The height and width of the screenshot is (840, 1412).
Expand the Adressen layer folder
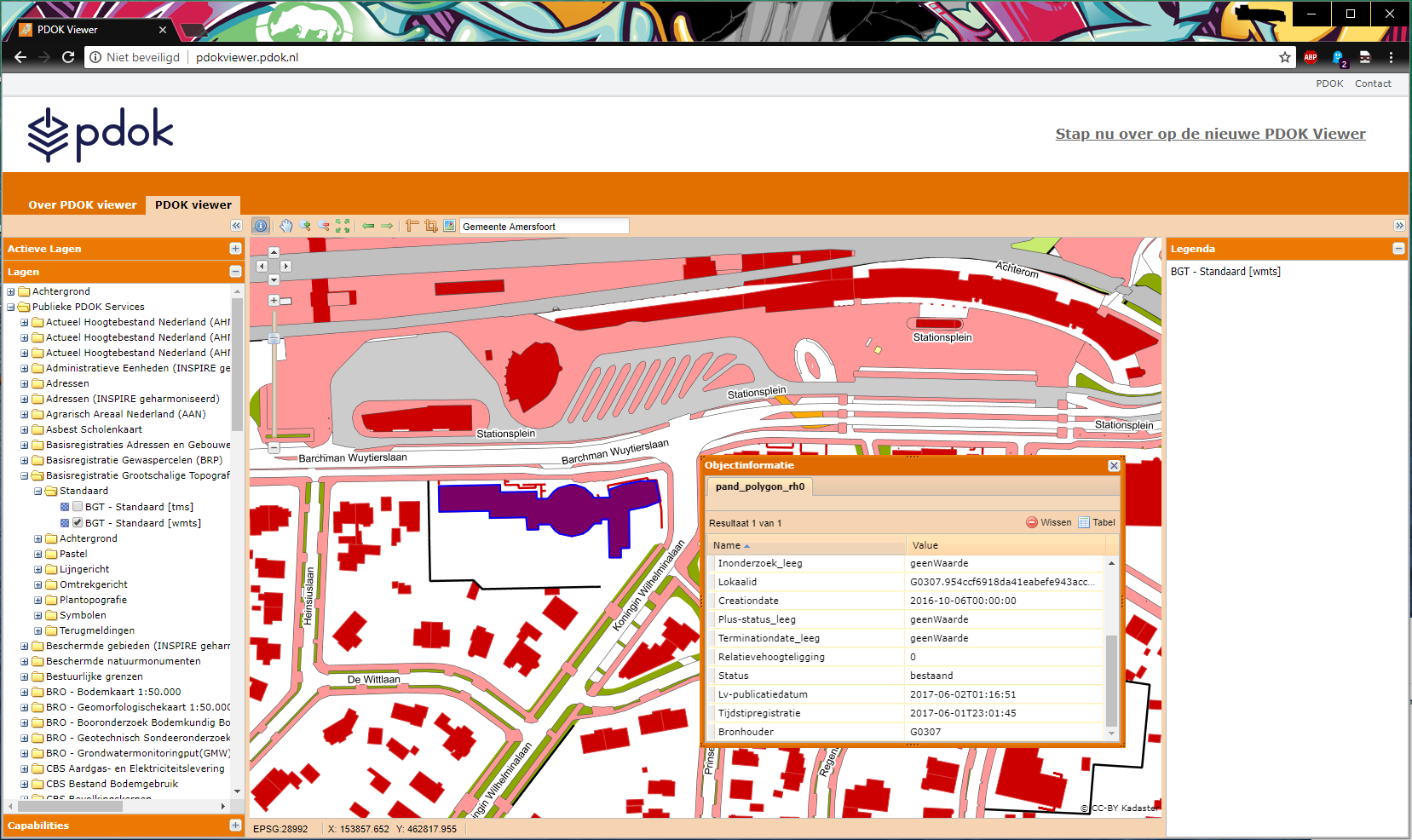point(25,384)
